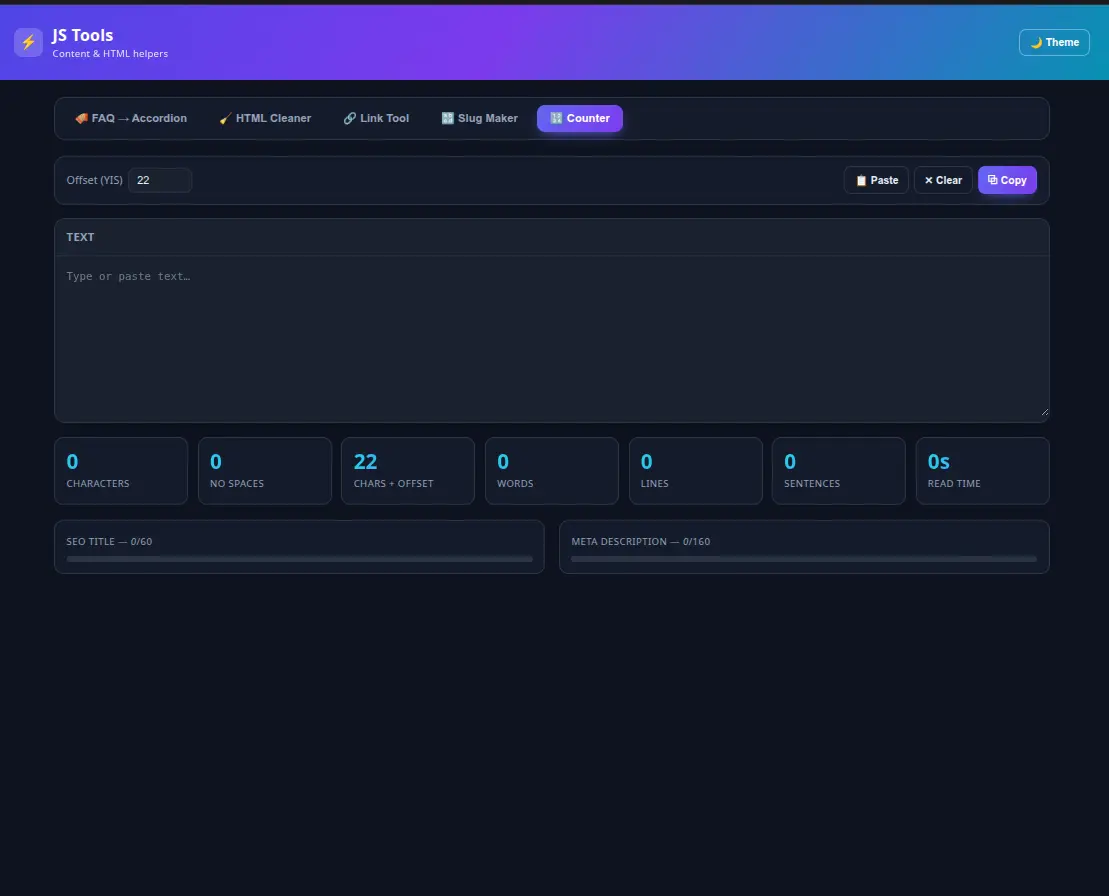Select the Counter tab
This screenshot has width=1109, height=896.
click(580, 118)
